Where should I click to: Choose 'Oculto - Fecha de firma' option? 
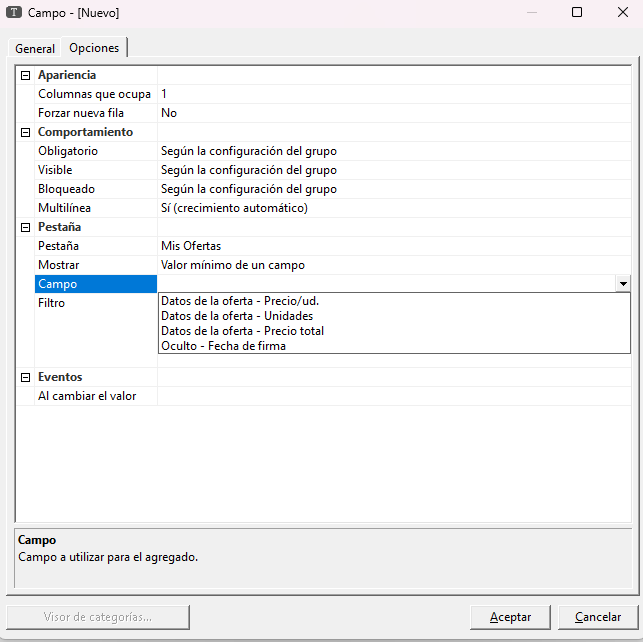(x=223, y=346)
